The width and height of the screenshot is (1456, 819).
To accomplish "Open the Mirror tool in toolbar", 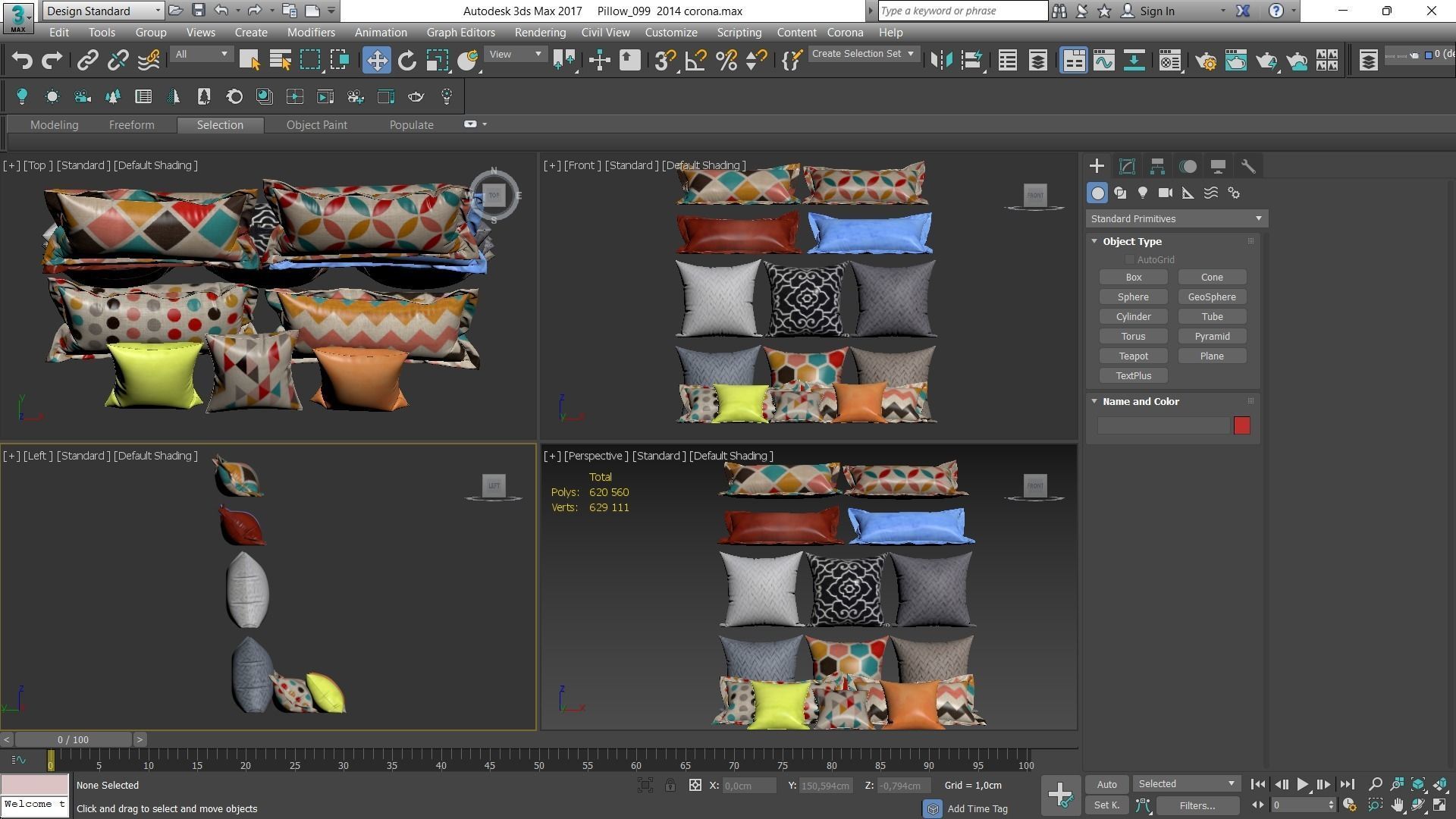I will [941, 61].
